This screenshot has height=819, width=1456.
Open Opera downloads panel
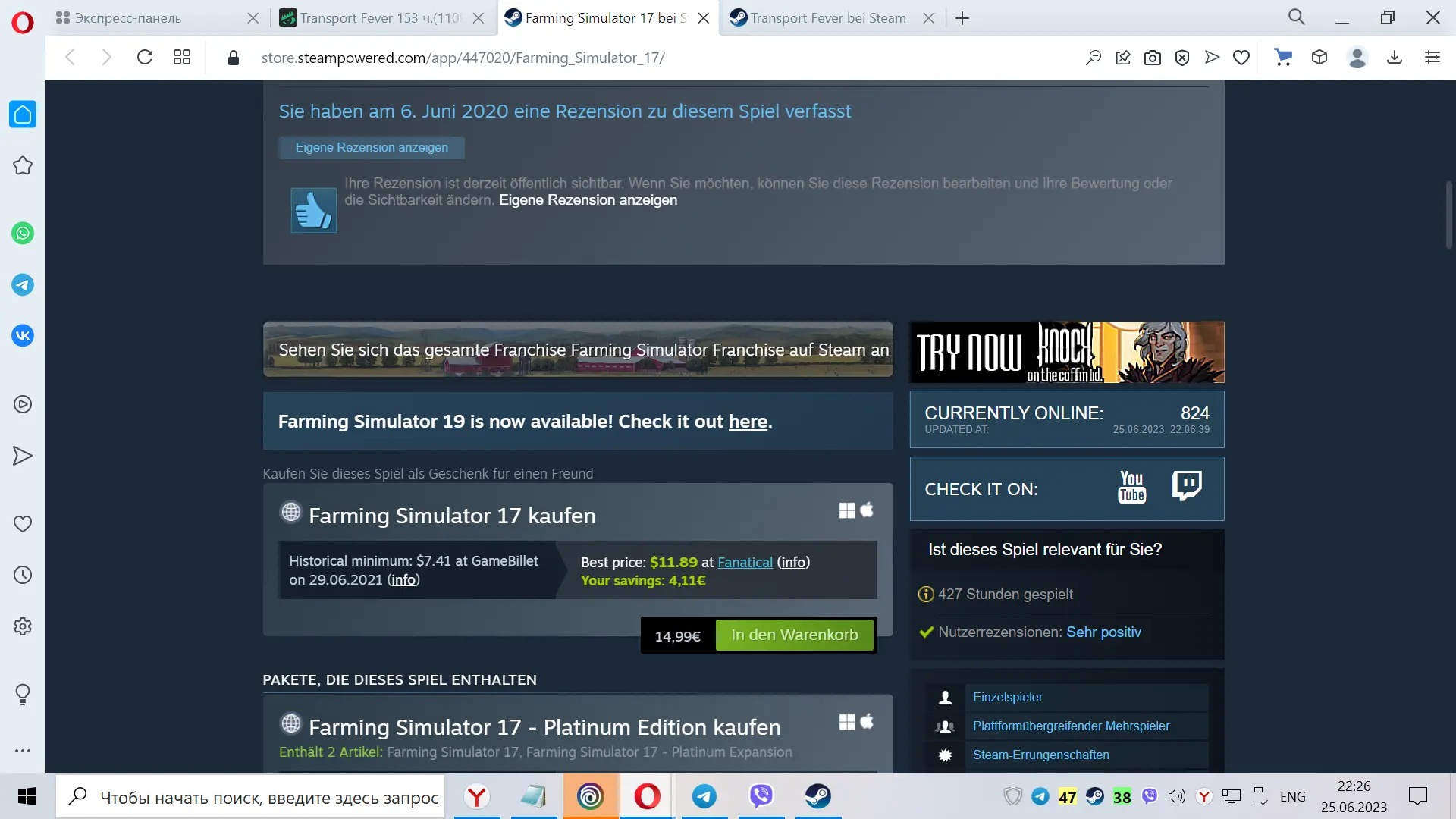(x=1395, y=58)
